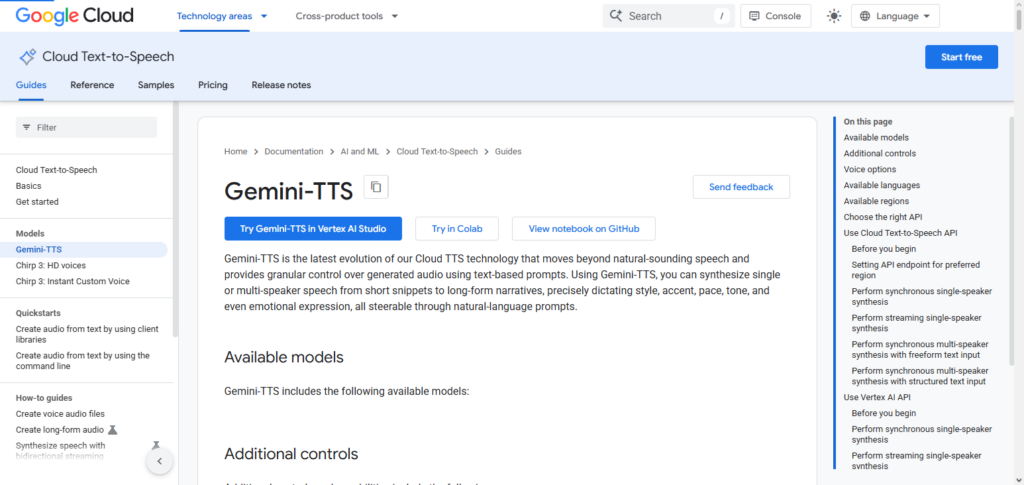Image resolution: width=1024 pixels, height=485 pixels.
Task: Click the globe icon in Language button
Action: (865, 16)
